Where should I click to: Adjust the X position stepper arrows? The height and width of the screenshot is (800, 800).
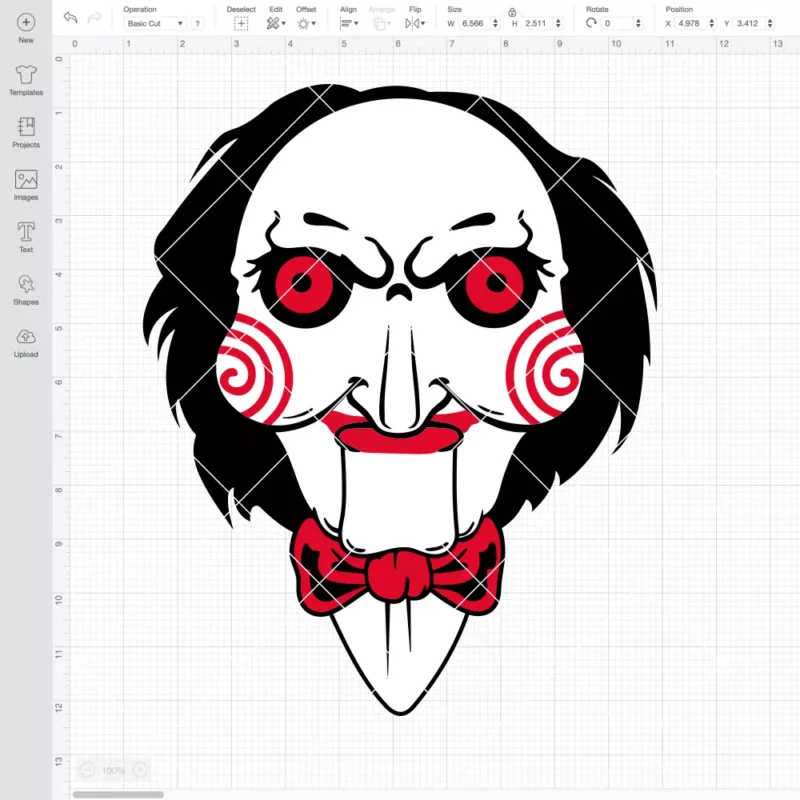point(712,23)
